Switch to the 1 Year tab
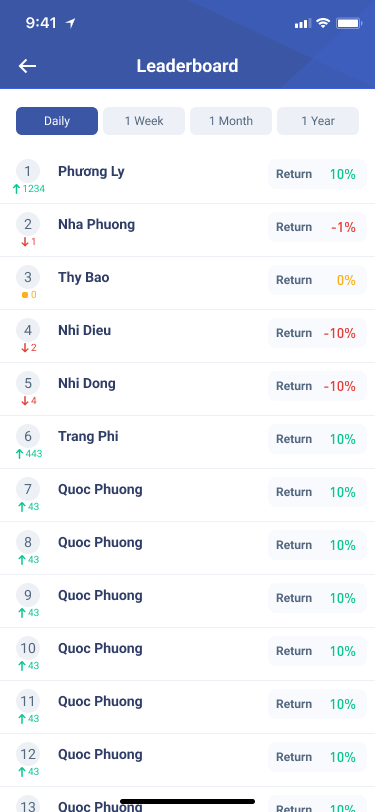Image resolution: width=375 pixels, height=812 pixels. click(318, 121)
